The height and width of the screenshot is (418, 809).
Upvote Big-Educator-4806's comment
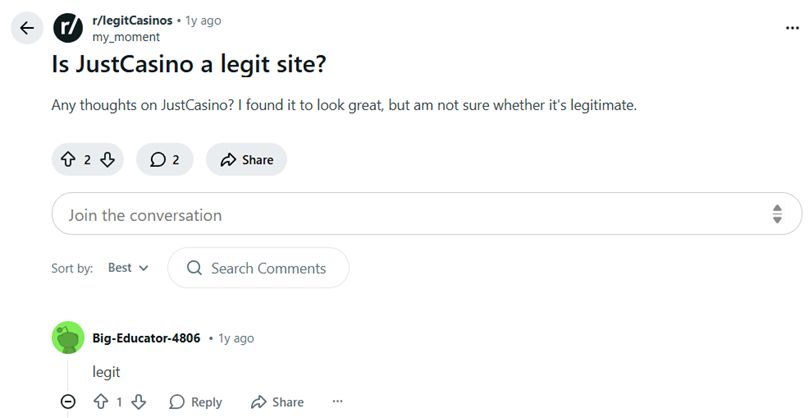pos(100,402)
